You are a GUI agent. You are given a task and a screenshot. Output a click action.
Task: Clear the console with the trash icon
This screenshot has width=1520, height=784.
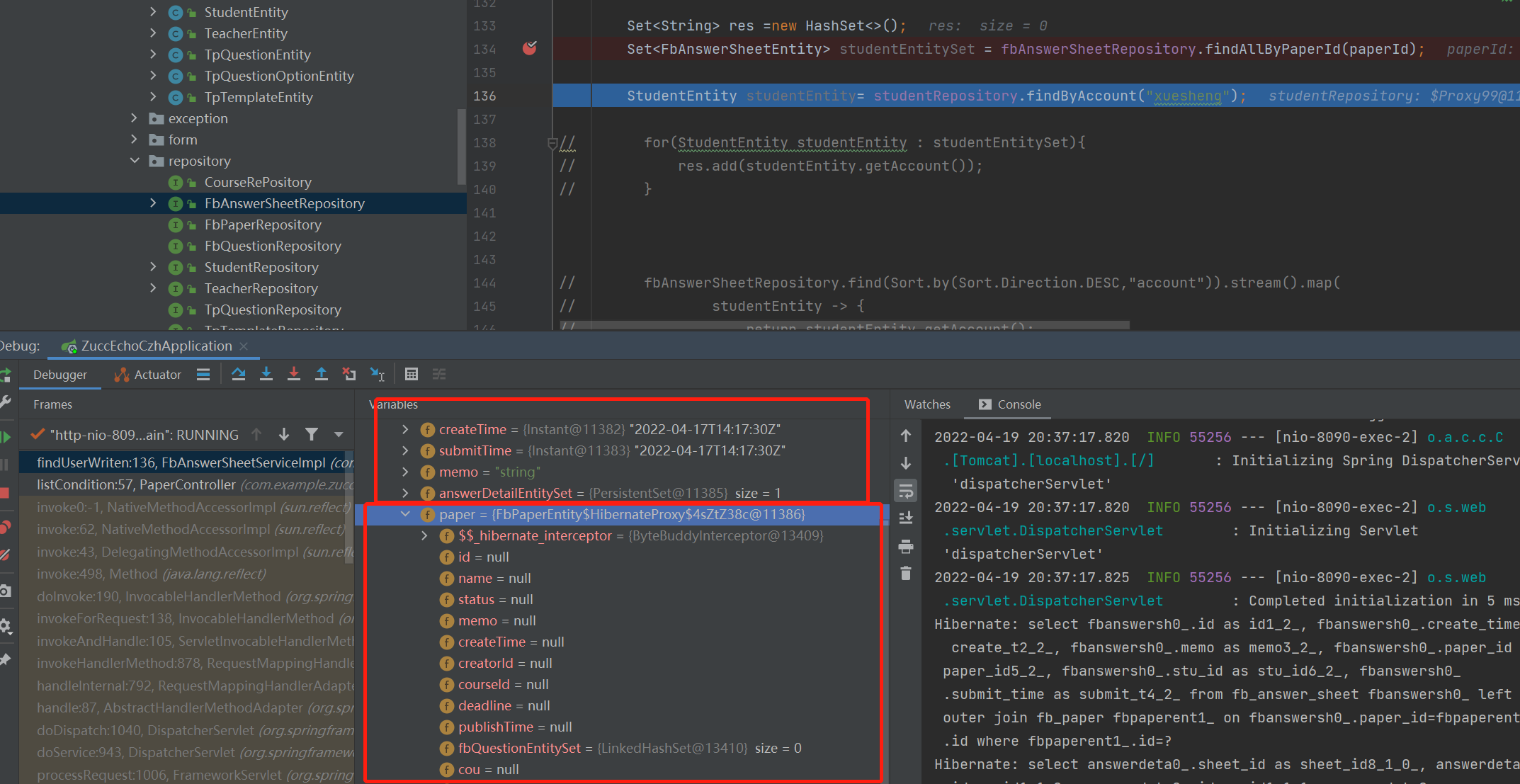(x=906, y=574)
